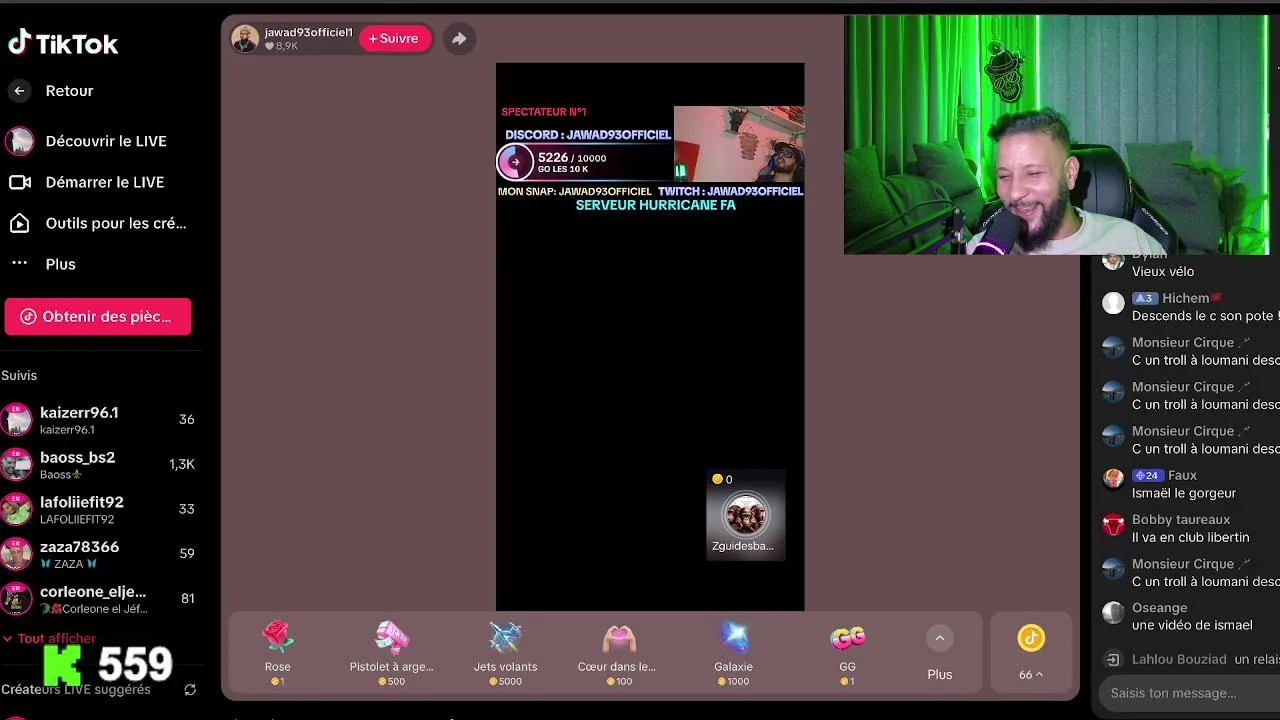Screen dimensions: 1280x720
Task: Go back with the Retour arrow
Action: click(19, 91)
